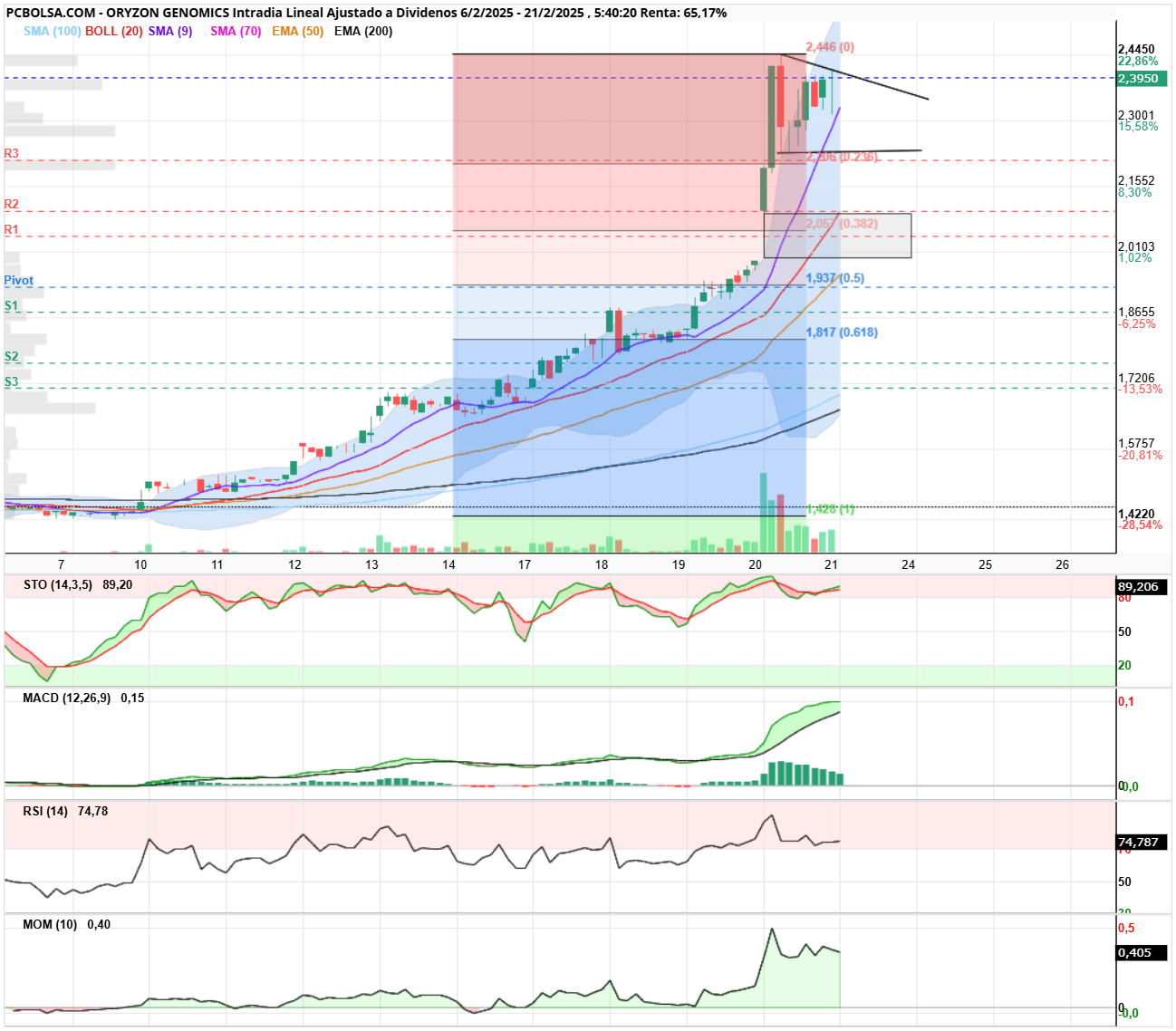Click the 1,817 (0.618) Fibonacci level label
The height and width of the screenshot is (1031, 1176).
click(x=842, y=332)
